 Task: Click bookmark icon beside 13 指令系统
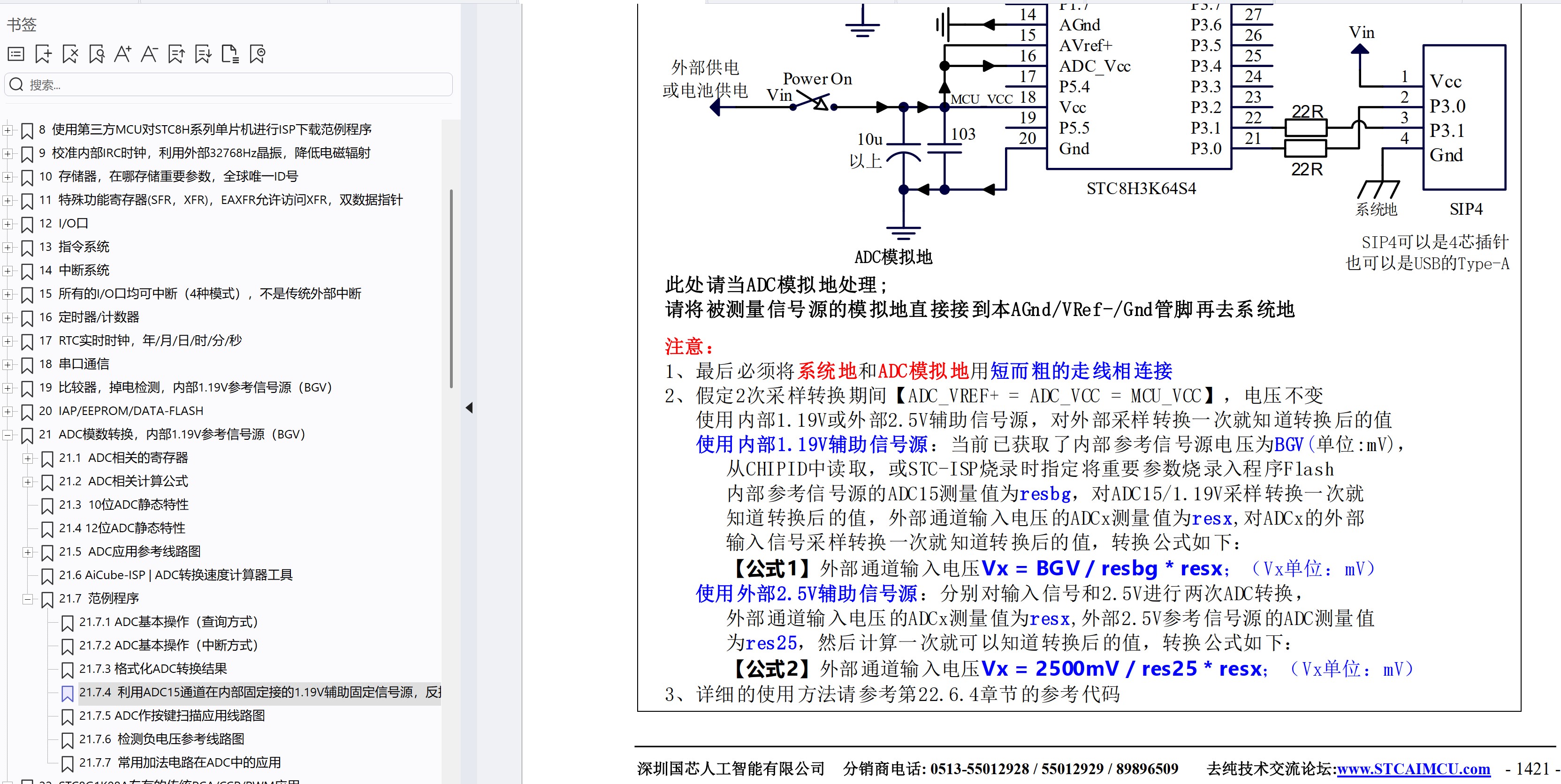click(27, 248)
